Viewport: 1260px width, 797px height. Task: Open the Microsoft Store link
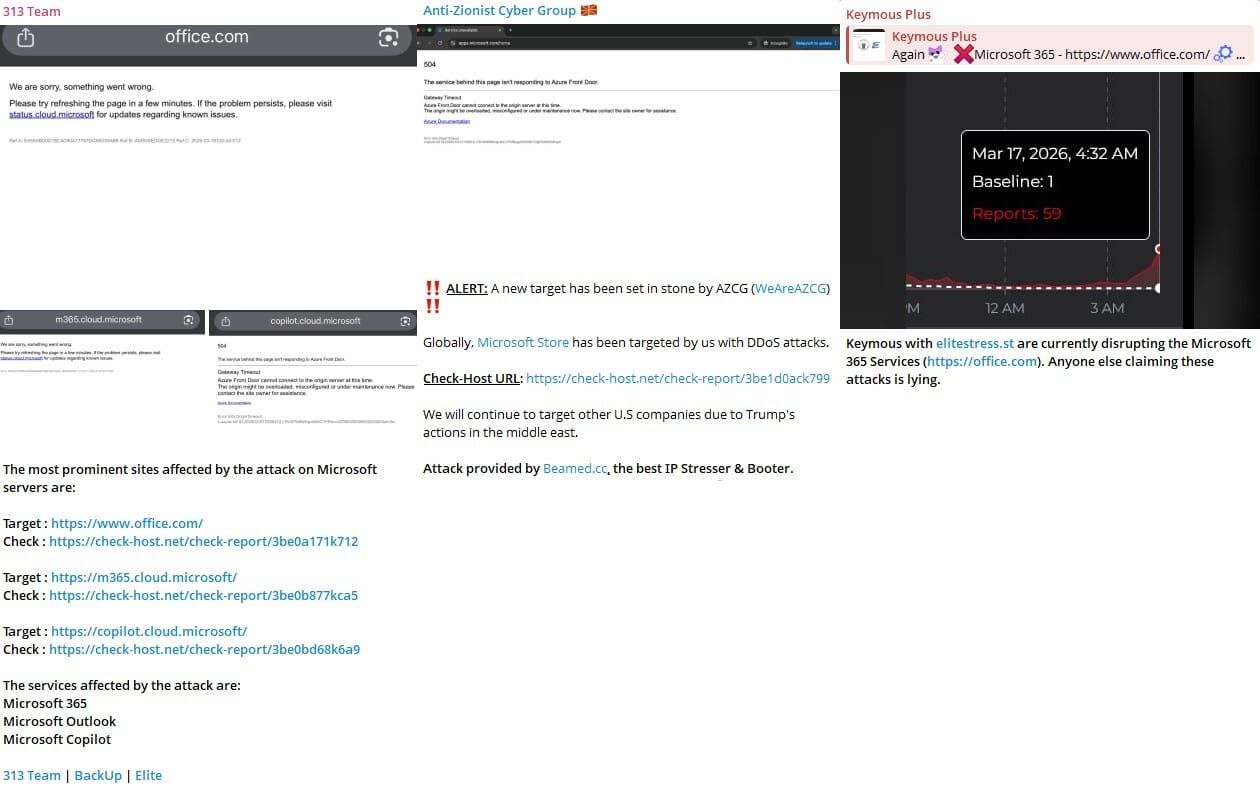point(523,342)
